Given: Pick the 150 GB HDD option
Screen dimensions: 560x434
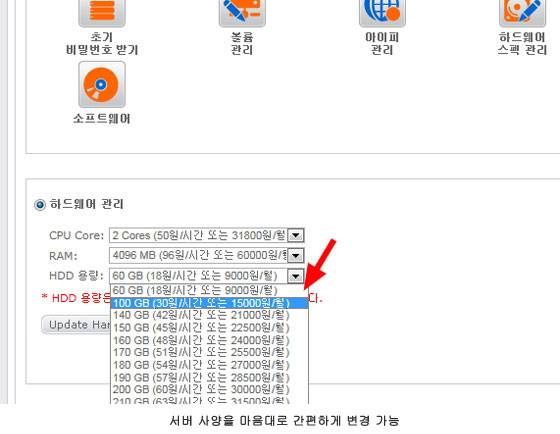Looking at the screenshot, I should (x=209, y=328).
